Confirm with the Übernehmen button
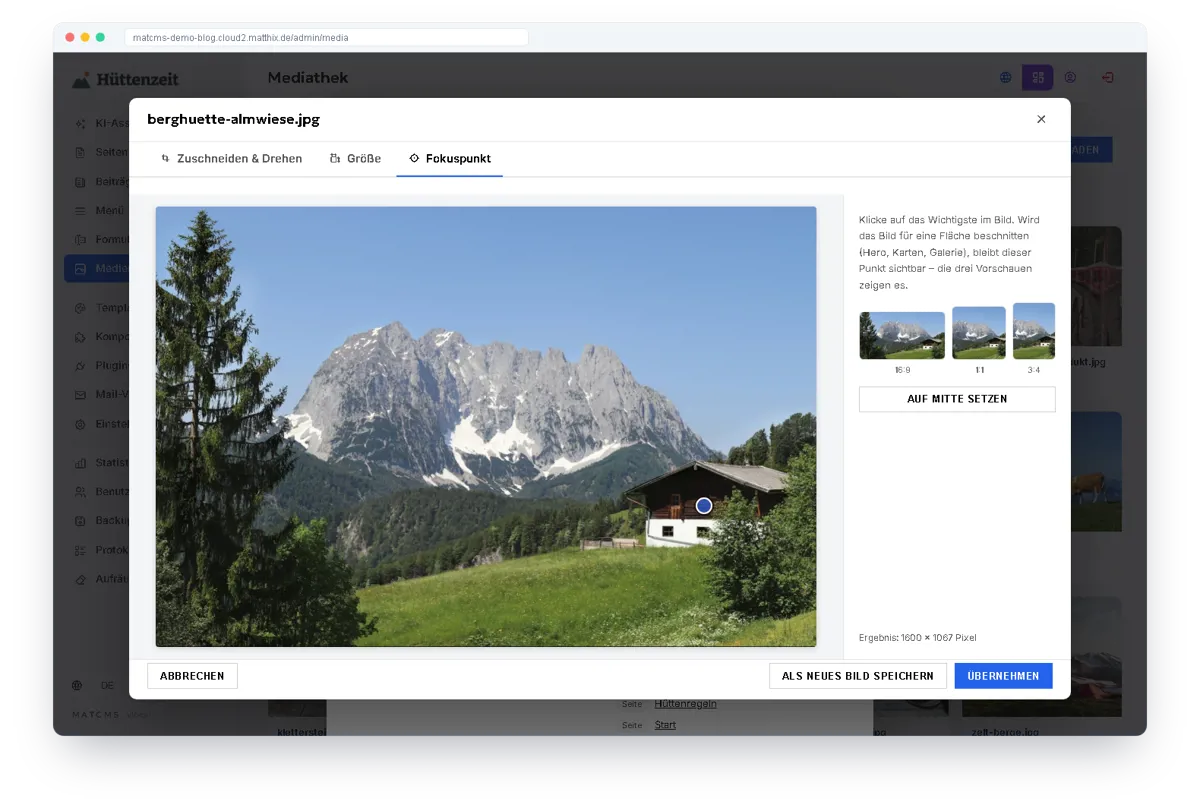Viewport: 1200px width, 811px height. [1003, 676]
